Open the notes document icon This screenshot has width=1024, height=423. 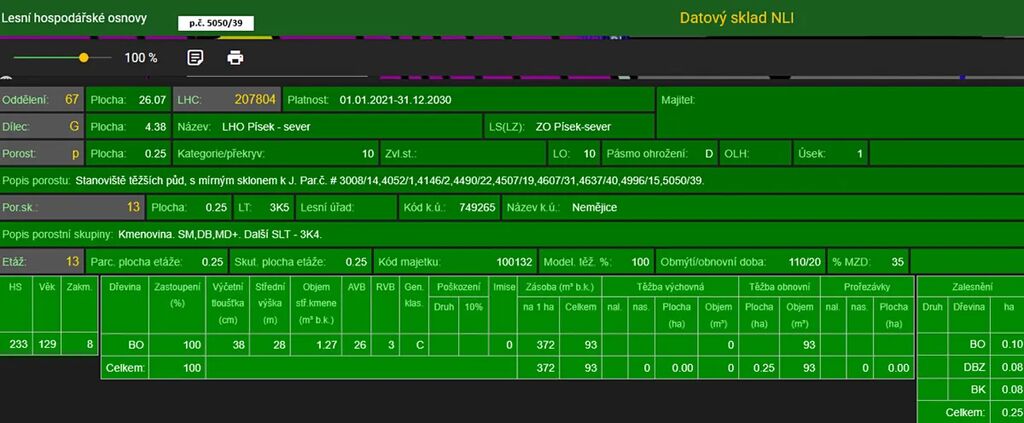click(196, 57)
